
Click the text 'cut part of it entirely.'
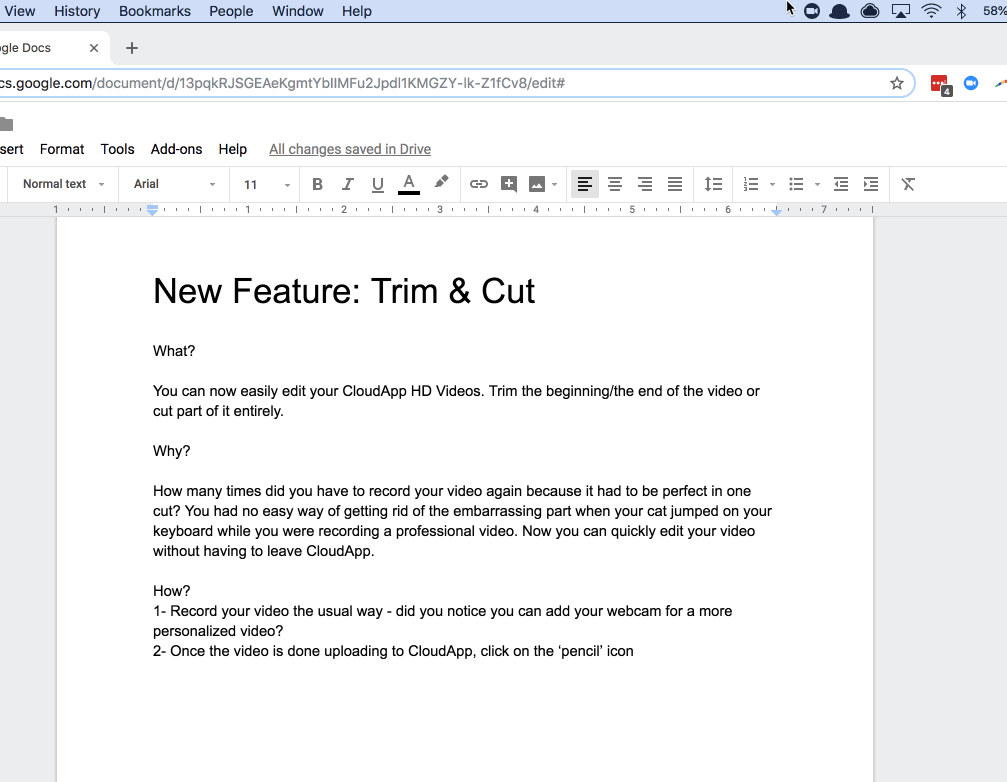218,412
